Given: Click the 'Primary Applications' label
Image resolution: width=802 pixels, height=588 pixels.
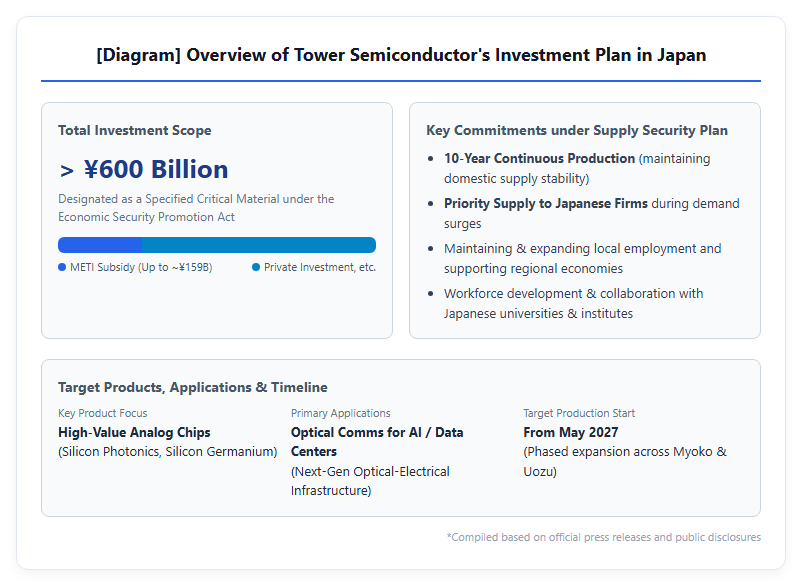Looking at the screenshot, I should [x=341, y=413].
